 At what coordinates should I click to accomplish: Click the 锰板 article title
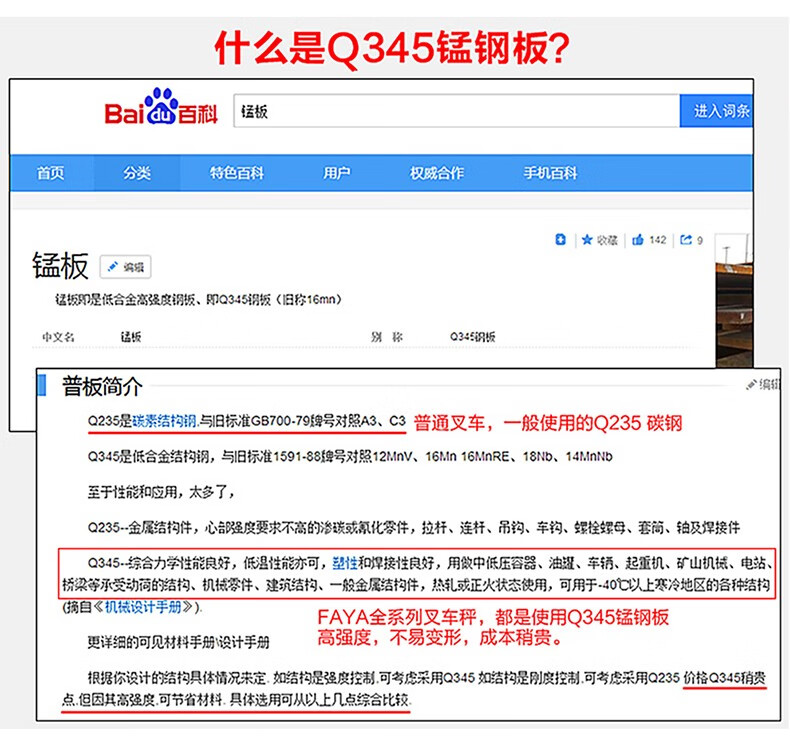coord(60,265)
